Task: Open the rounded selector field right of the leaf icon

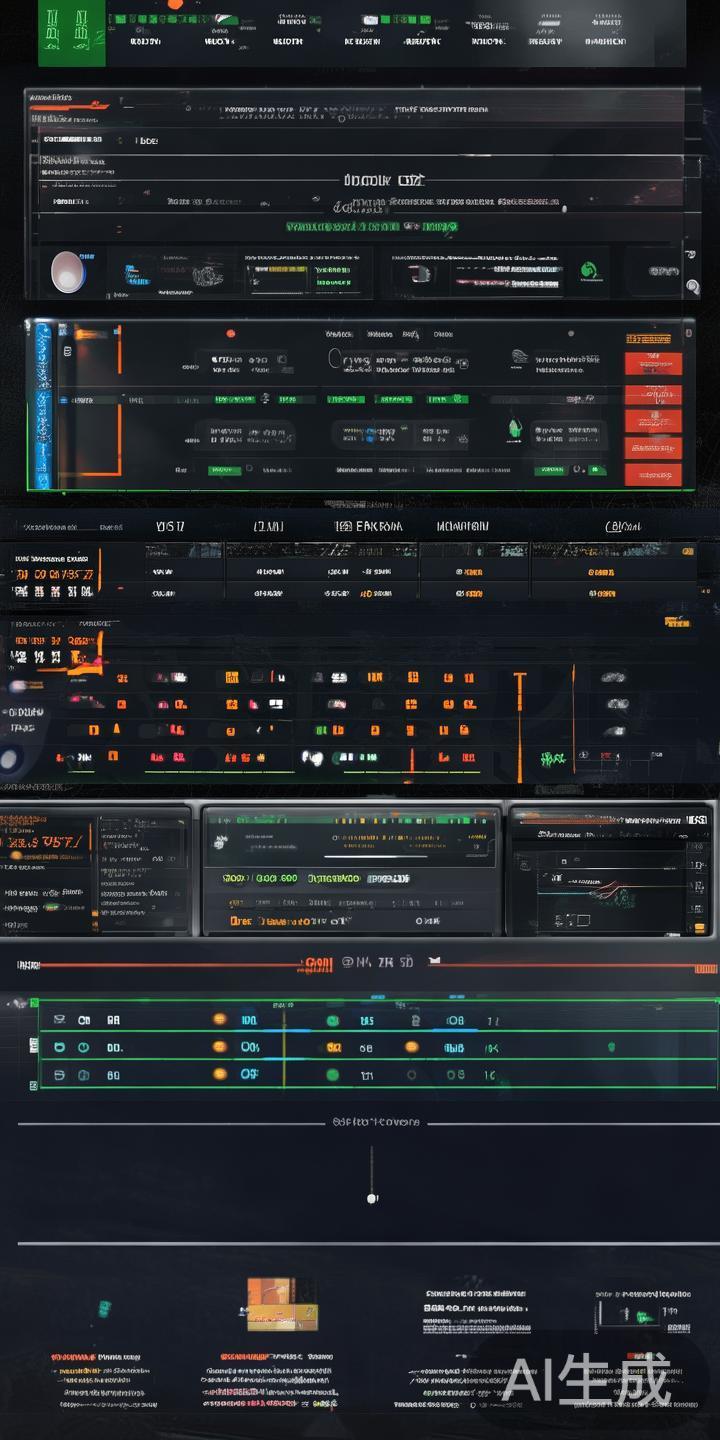Action: click(x=568, y=434)
